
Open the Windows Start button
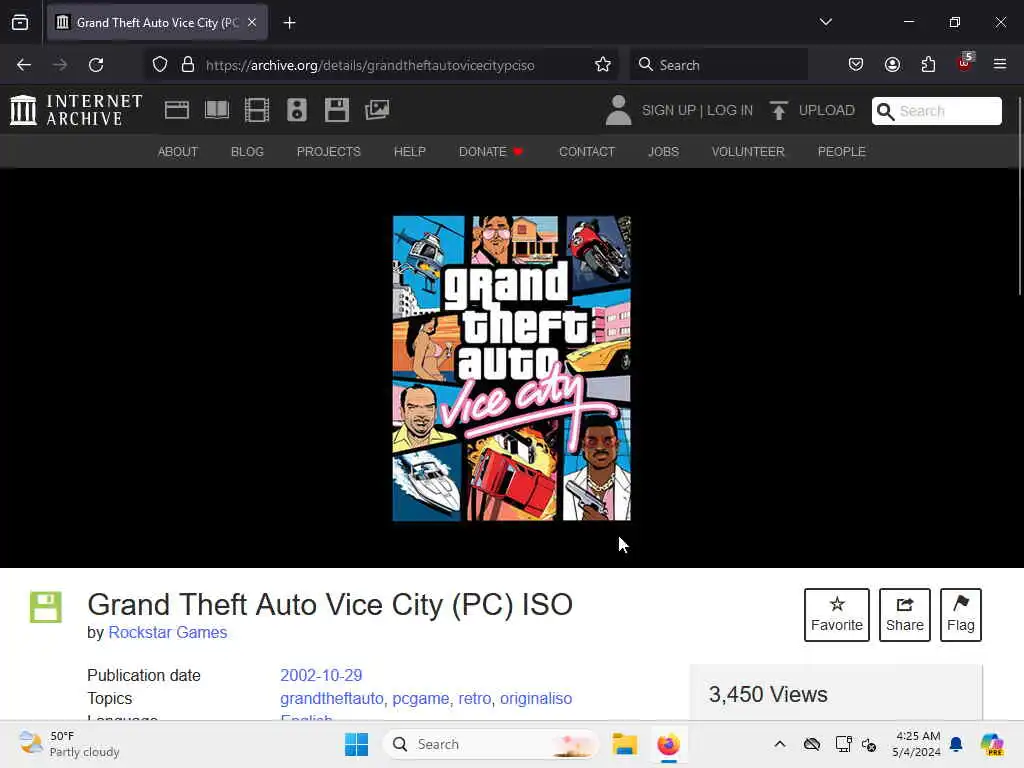tap(356, 744)
